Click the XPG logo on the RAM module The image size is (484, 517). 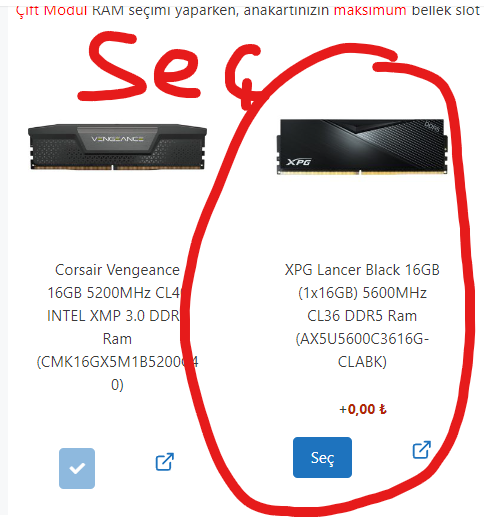(299, 162)
